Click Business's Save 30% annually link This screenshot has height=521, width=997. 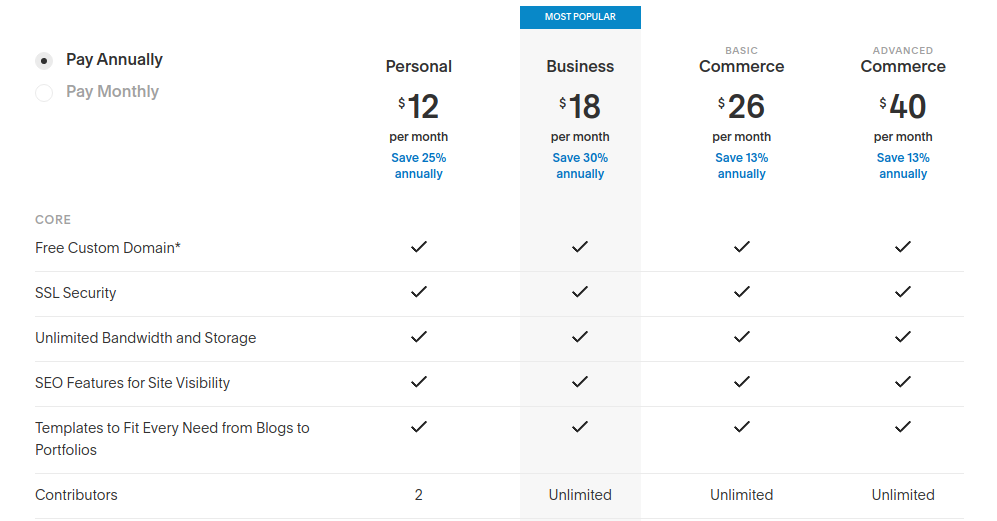tap(580, 166)
